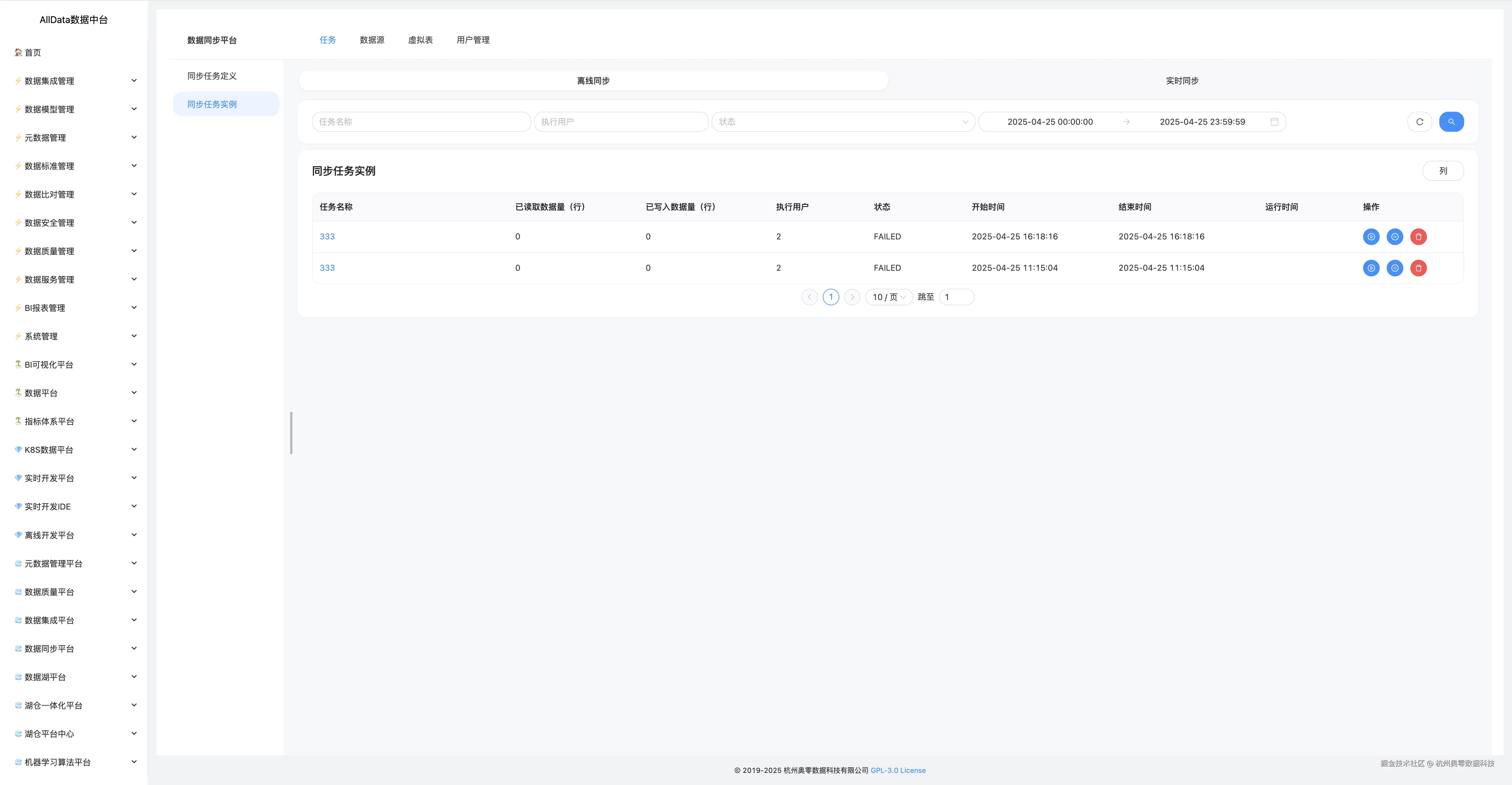The width and height of the screenshot is (1512, 785).
Task: Open the 状态 dropdown filter
Action: coord(843,121)
